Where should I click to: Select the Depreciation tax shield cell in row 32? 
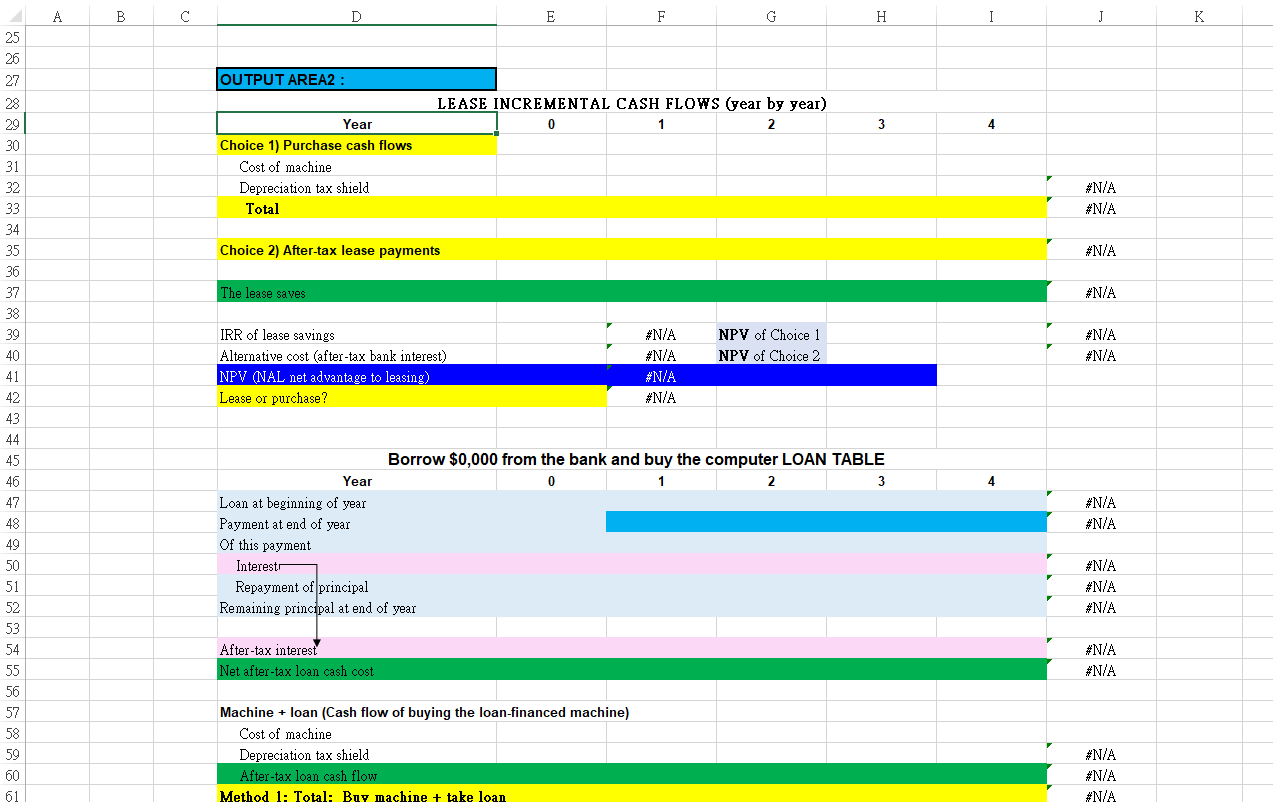click(357, 188)
